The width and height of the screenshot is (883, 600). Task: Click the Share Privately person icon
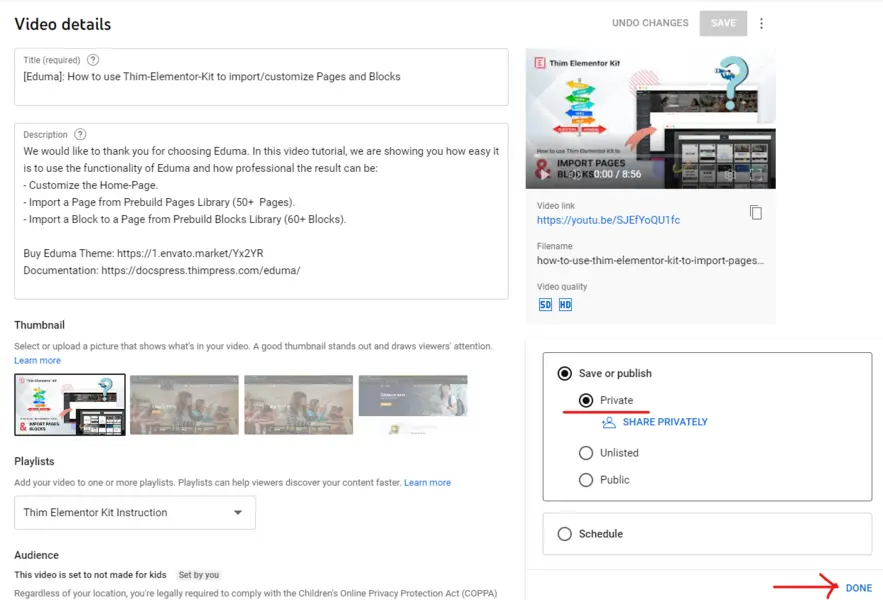pos(609,422)
